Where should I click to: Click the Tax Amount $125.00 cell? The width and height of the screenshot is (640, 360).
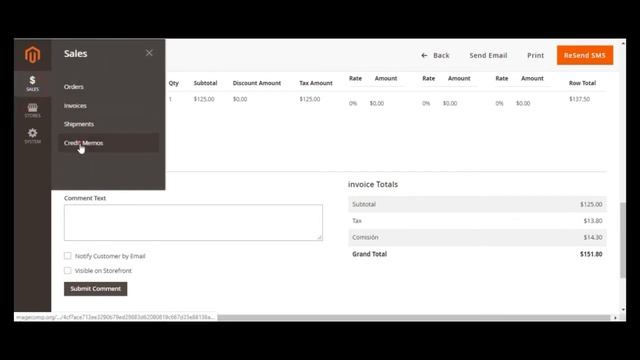pos(310,99)
